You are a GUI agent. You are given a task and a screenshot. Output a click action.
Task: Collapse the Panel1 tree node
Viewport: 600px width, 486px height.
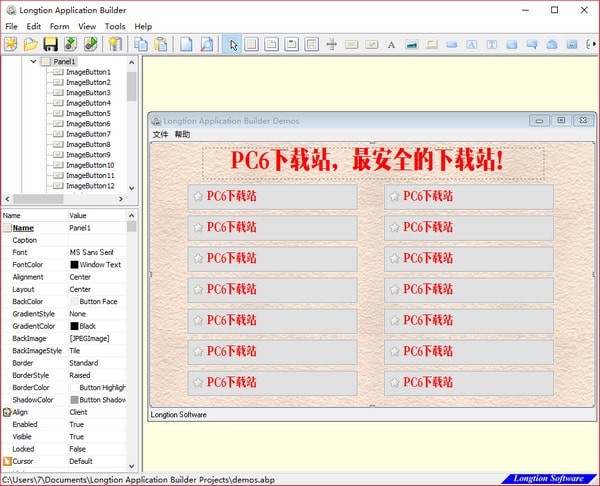tap(33, 61)
